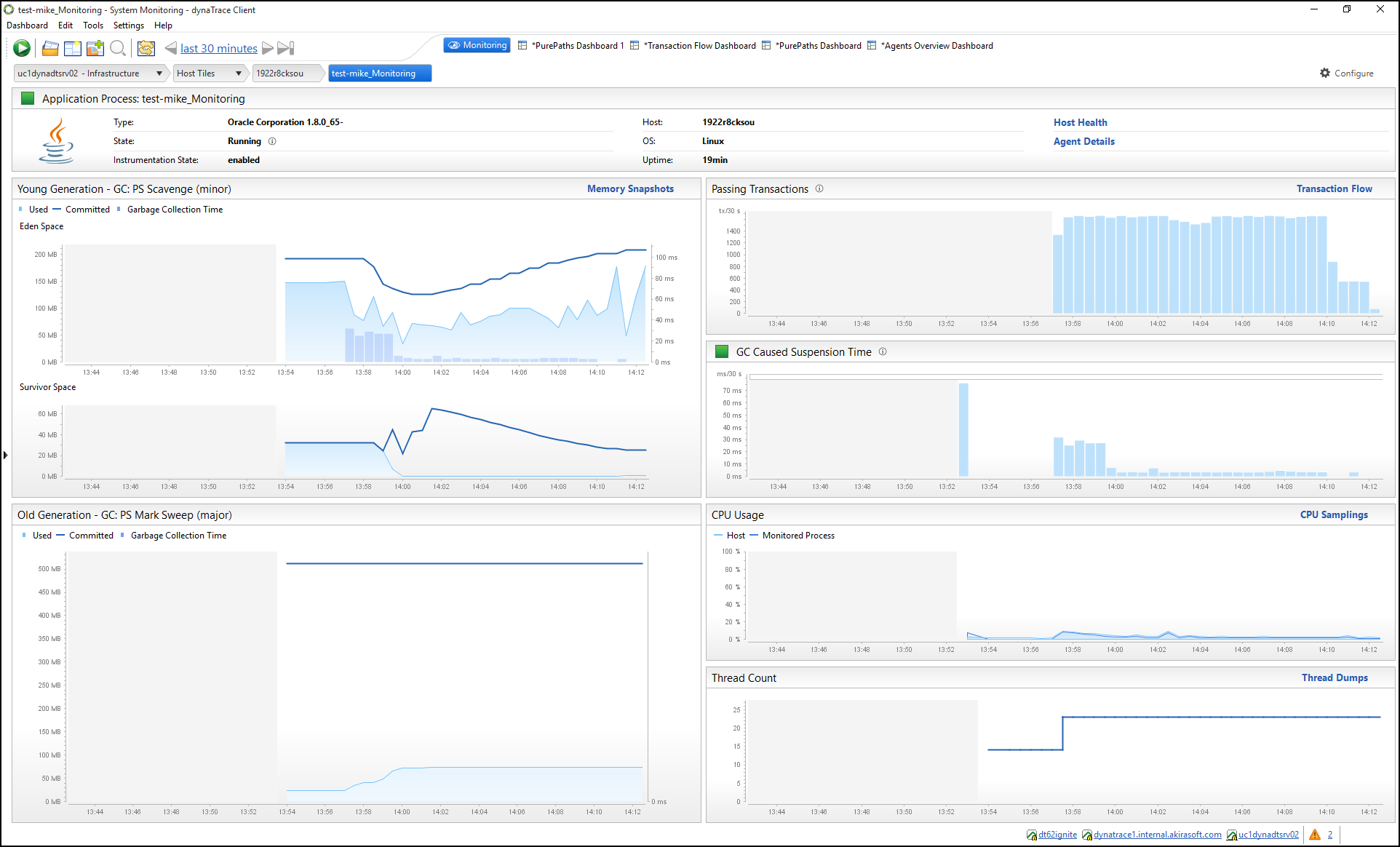Open the CPU Samplings link
This screenshot has width=1400, height=847.
(1334, 514)
